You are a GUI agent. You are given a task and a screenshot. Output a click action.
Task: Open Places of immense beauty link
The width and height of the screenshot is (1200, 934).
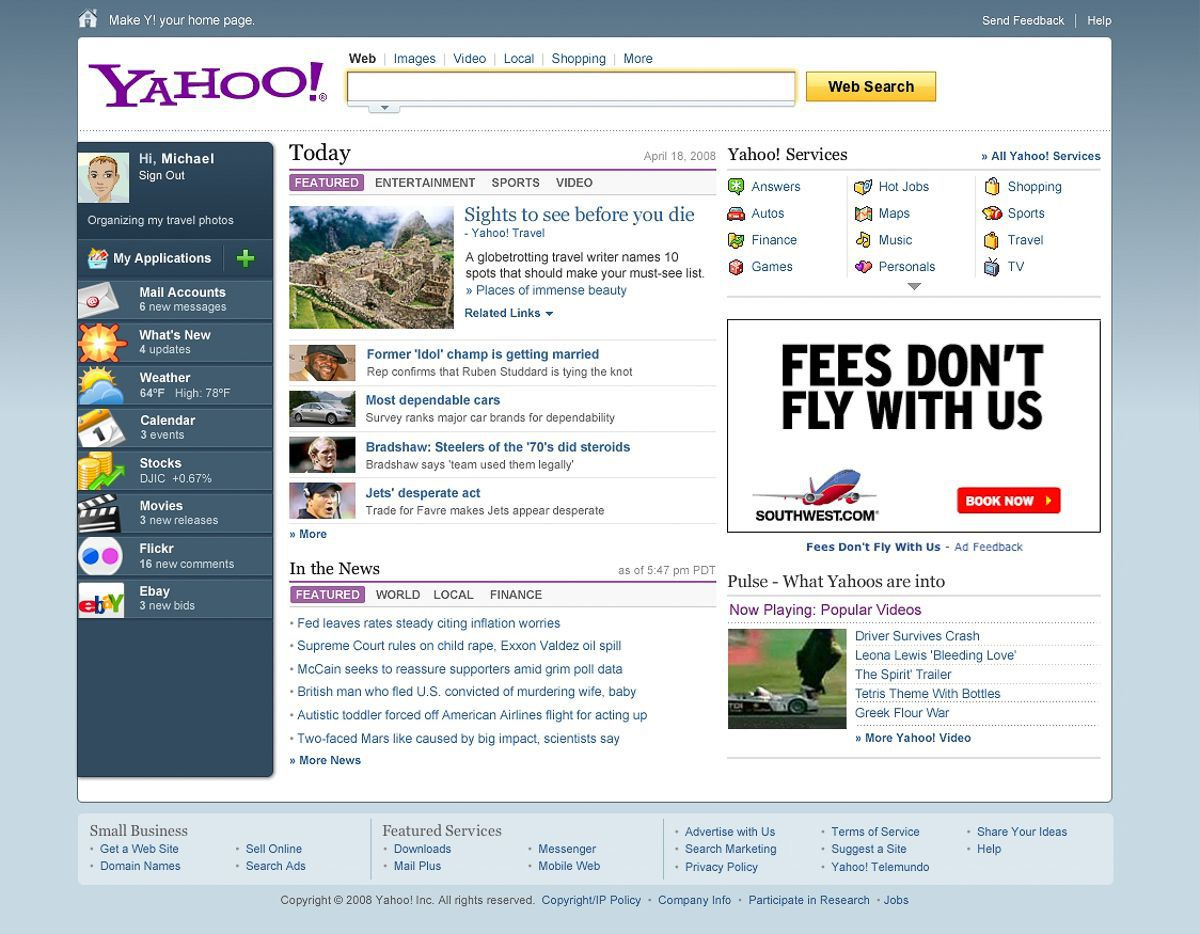coord(546,291)
